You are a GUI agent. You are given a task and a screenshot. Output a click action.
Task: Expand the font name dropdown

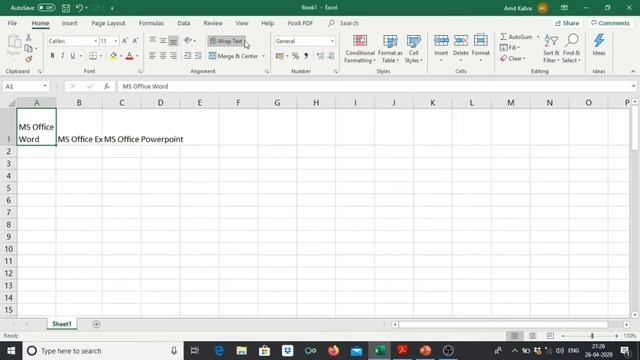pos(96,41)
